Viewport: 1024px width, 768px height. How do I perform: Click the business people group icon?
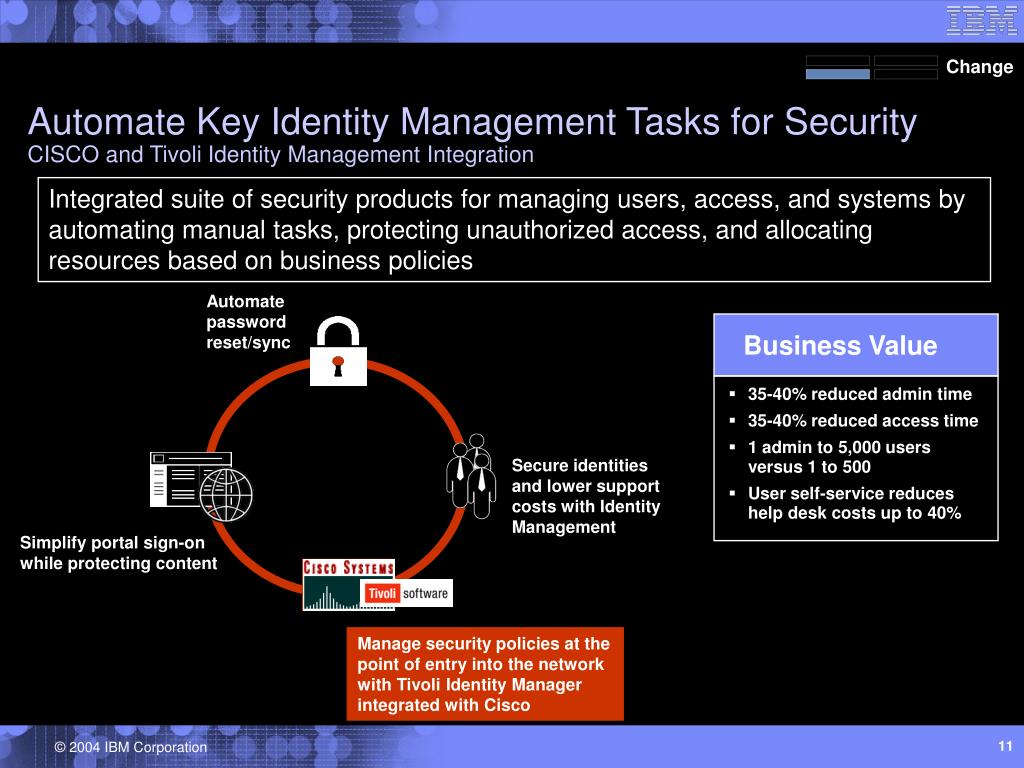click(471, 476)
